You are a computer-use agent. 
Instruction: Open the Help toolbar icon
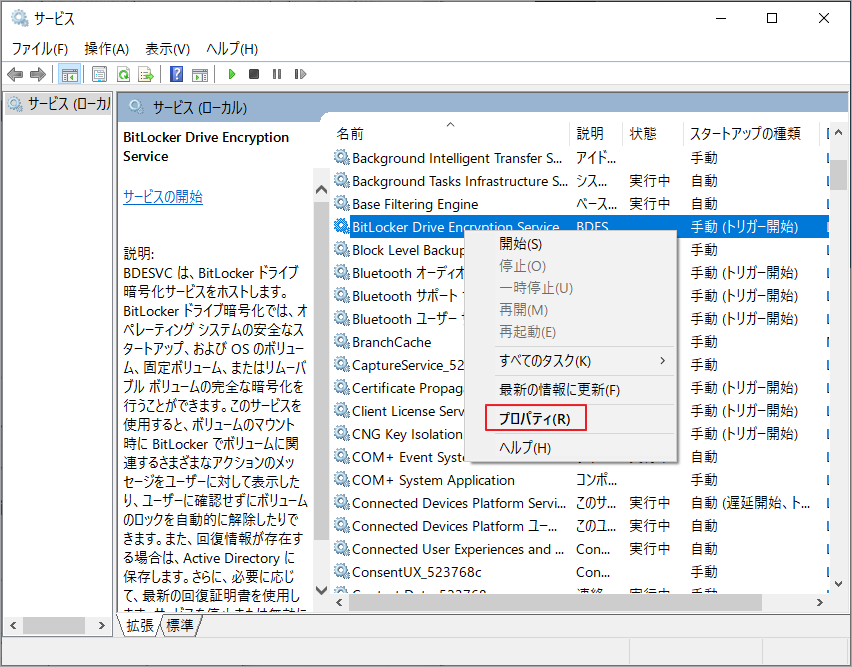[177, 73]
